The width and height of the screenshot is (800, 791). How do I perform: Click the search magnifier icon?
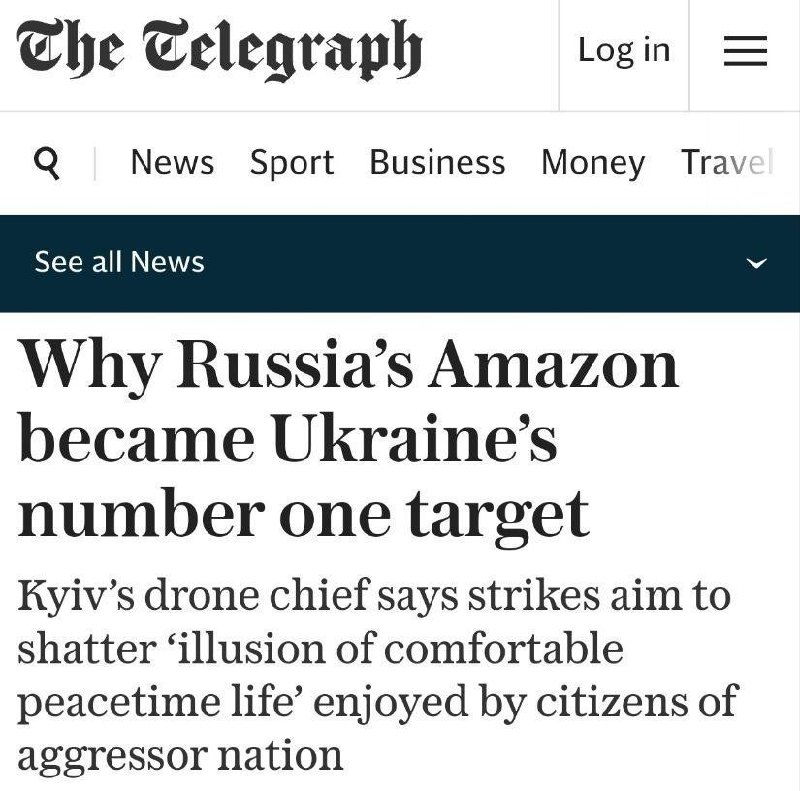pos(47,163)
